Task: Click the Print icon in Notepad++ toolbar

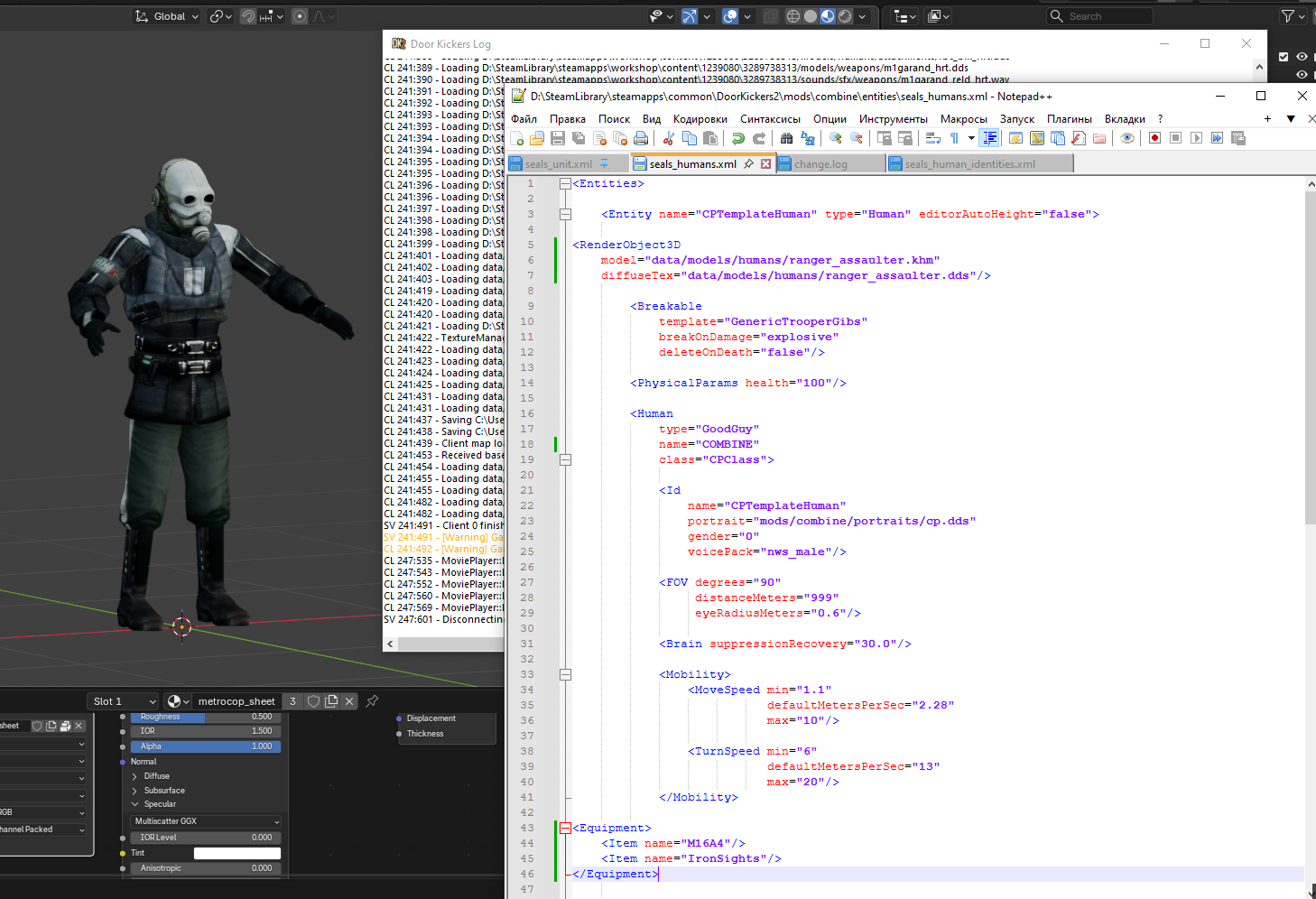Action: click(641, 138)
